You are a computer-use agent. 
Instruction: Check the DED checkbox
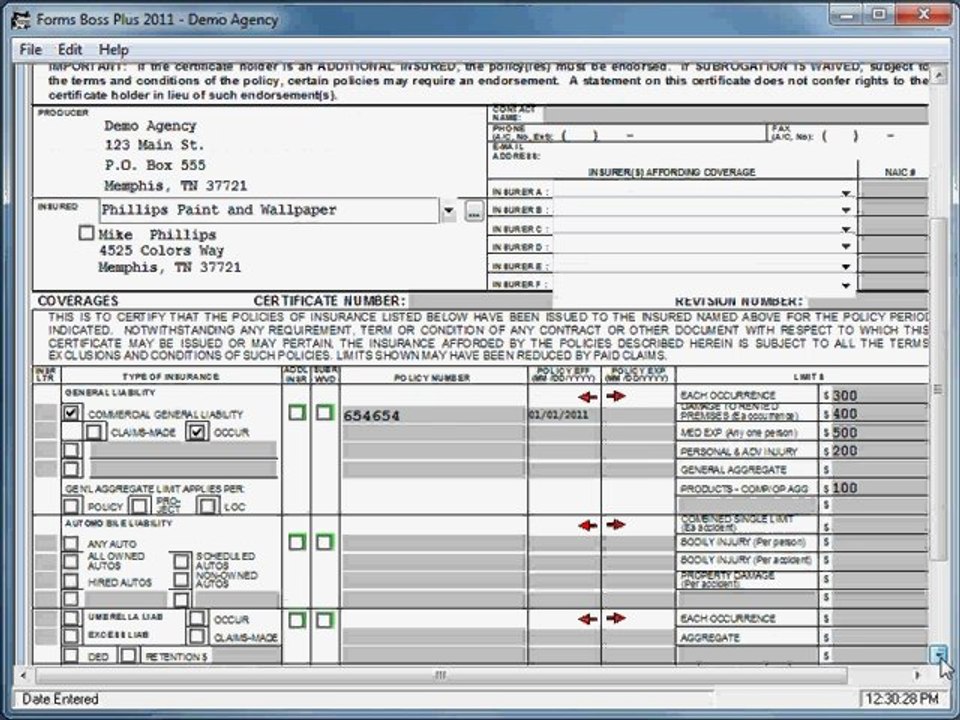(71, 656)
